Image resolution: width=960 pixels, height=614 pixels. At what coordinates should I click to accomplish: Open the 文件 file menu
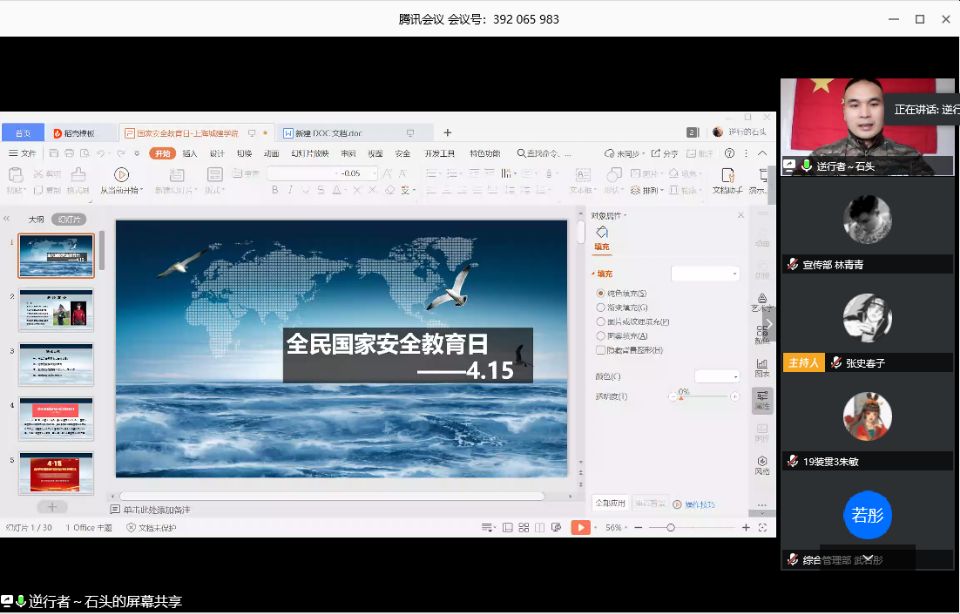click(23, 153)
